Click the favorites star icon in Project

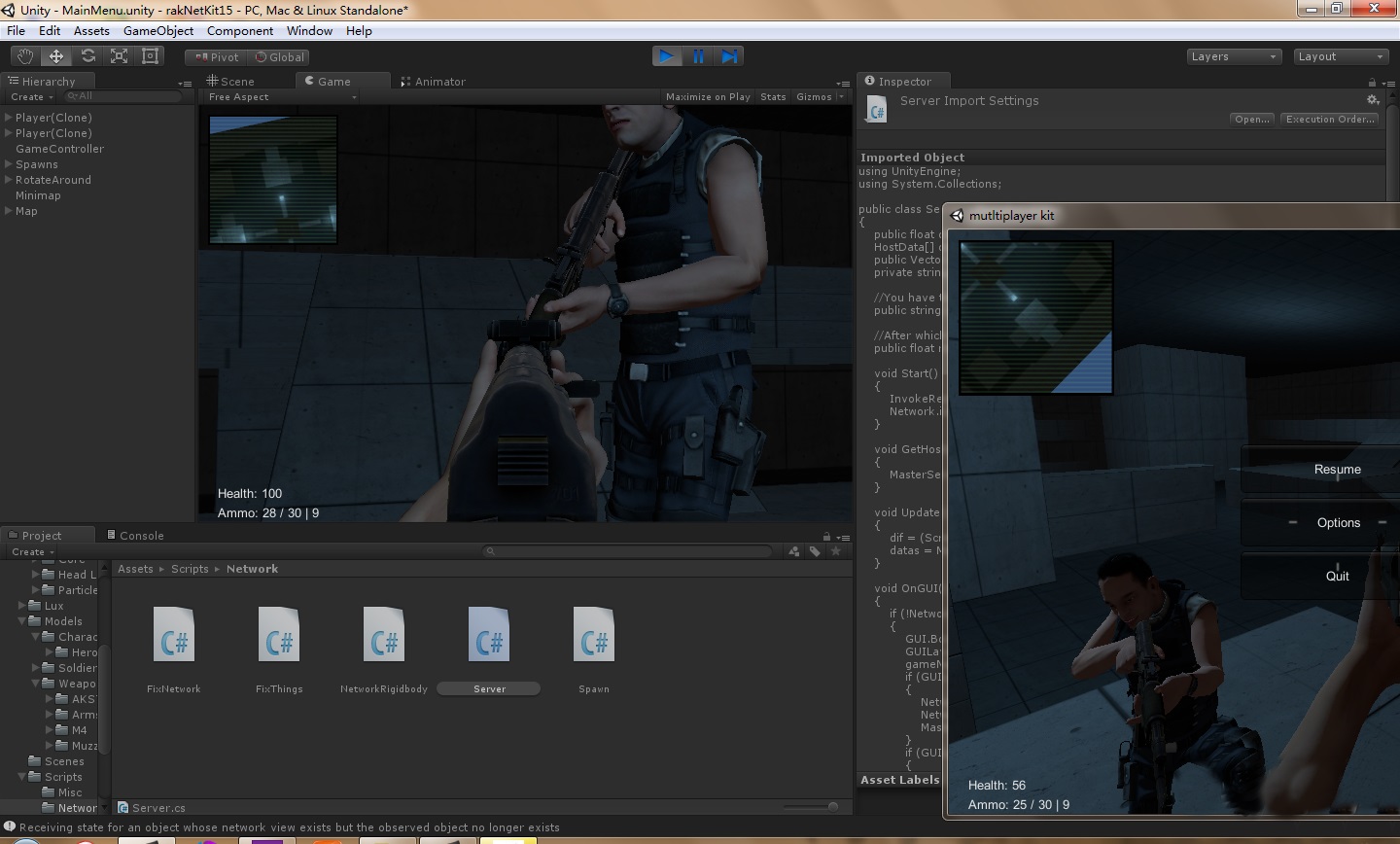[836, 551]
